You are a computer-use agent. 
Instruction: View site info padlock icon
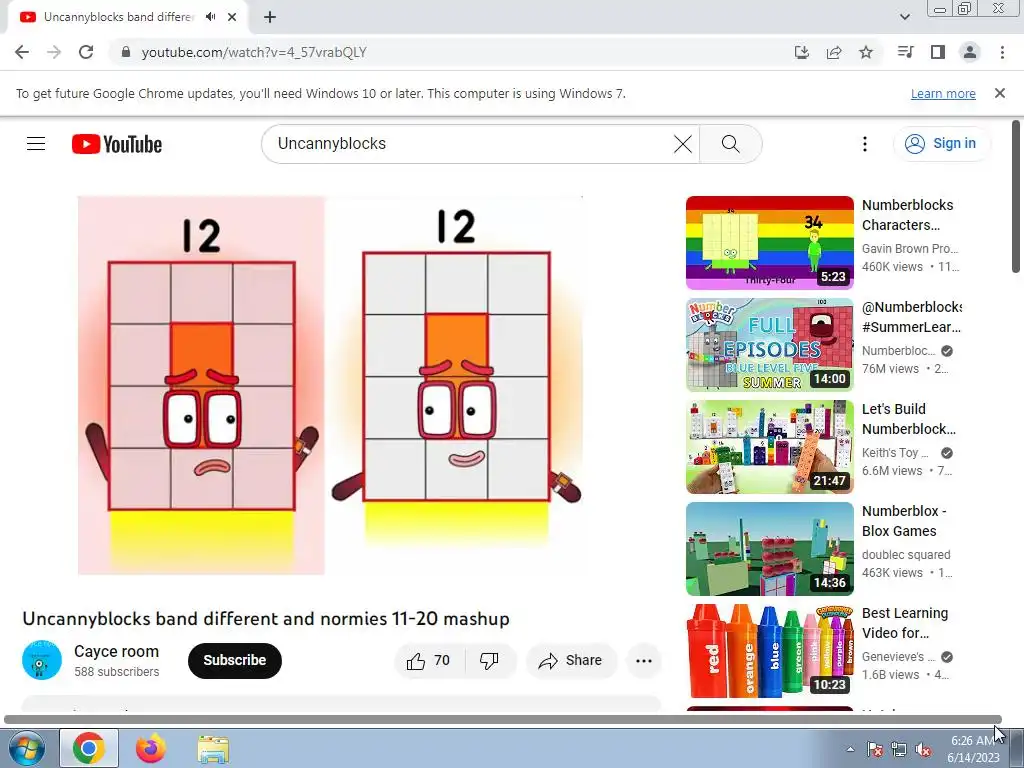point(127,52)
